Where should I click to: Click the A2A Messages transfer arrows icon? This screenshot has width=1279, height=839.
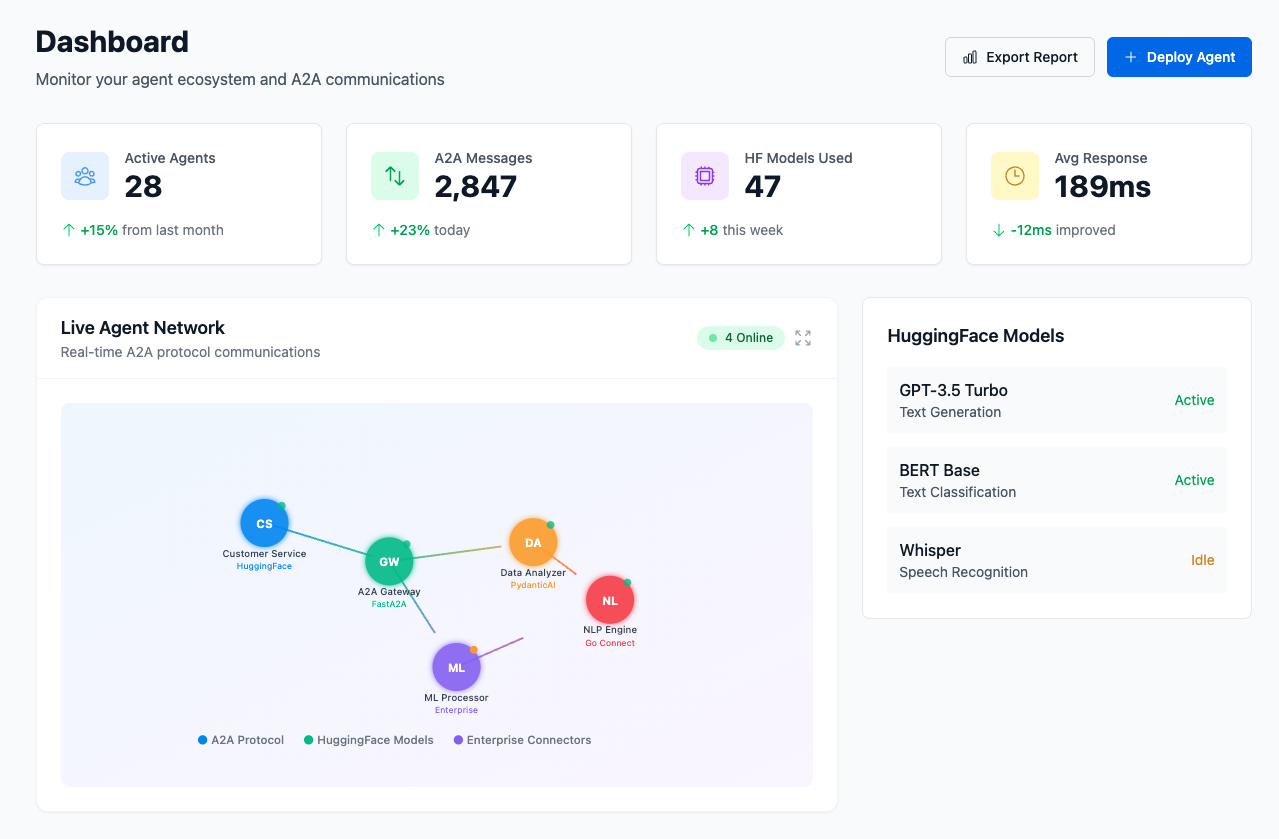(x=394, y=176)
